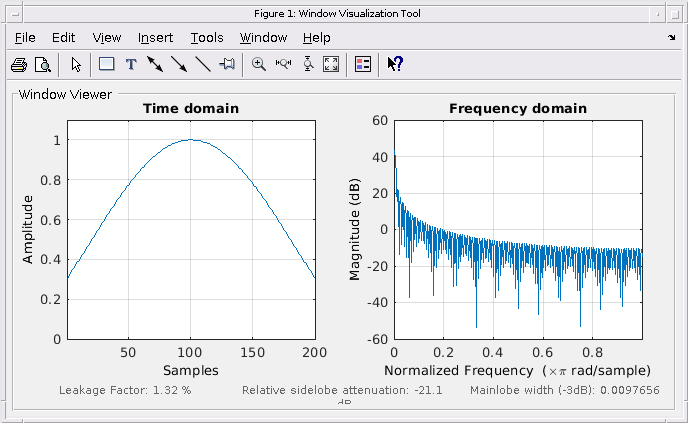Click the time domain curve peak

[190, 140]
